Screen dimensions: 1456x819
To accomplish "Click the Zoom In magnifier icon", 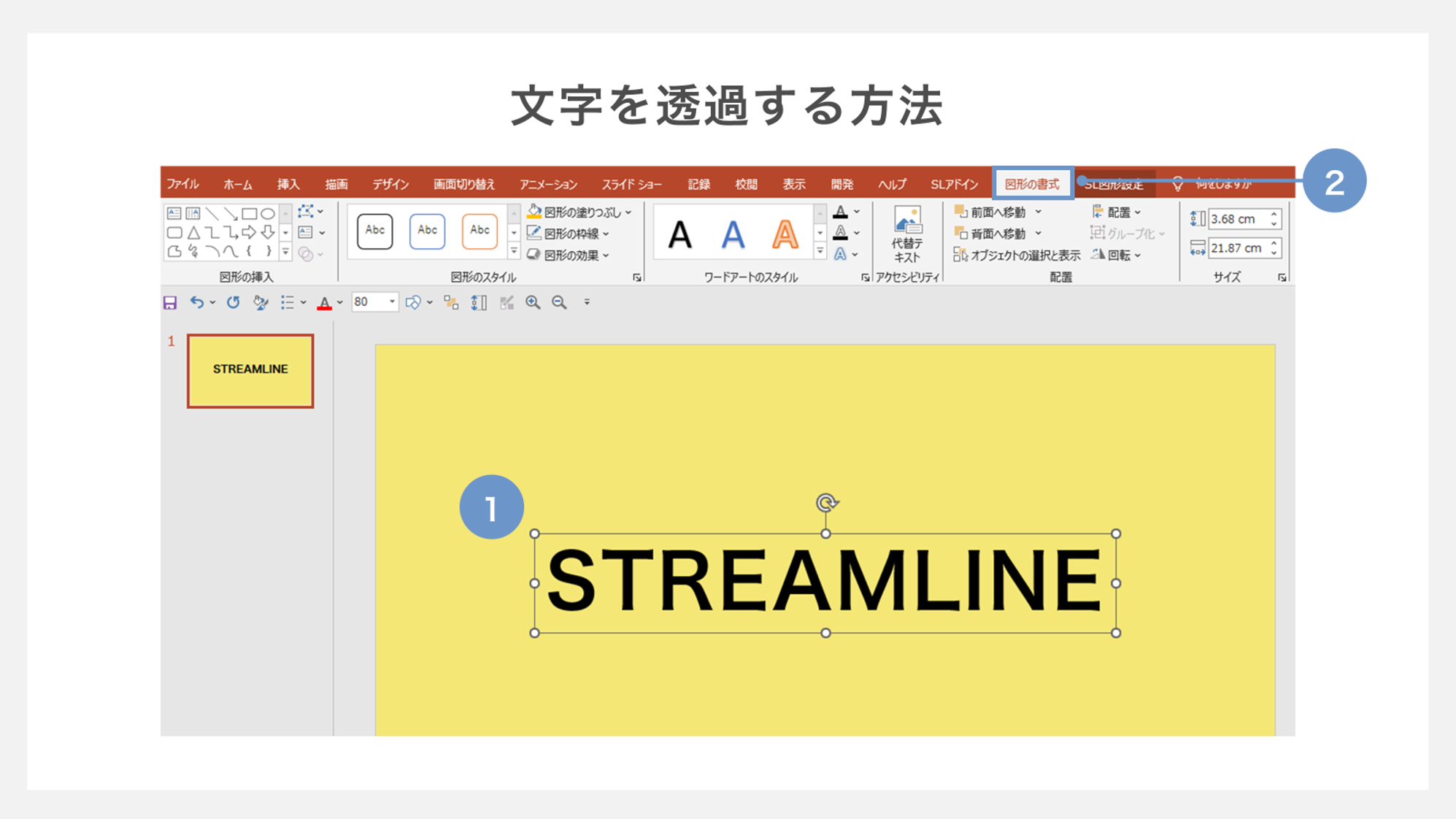I will pos(534,302).
